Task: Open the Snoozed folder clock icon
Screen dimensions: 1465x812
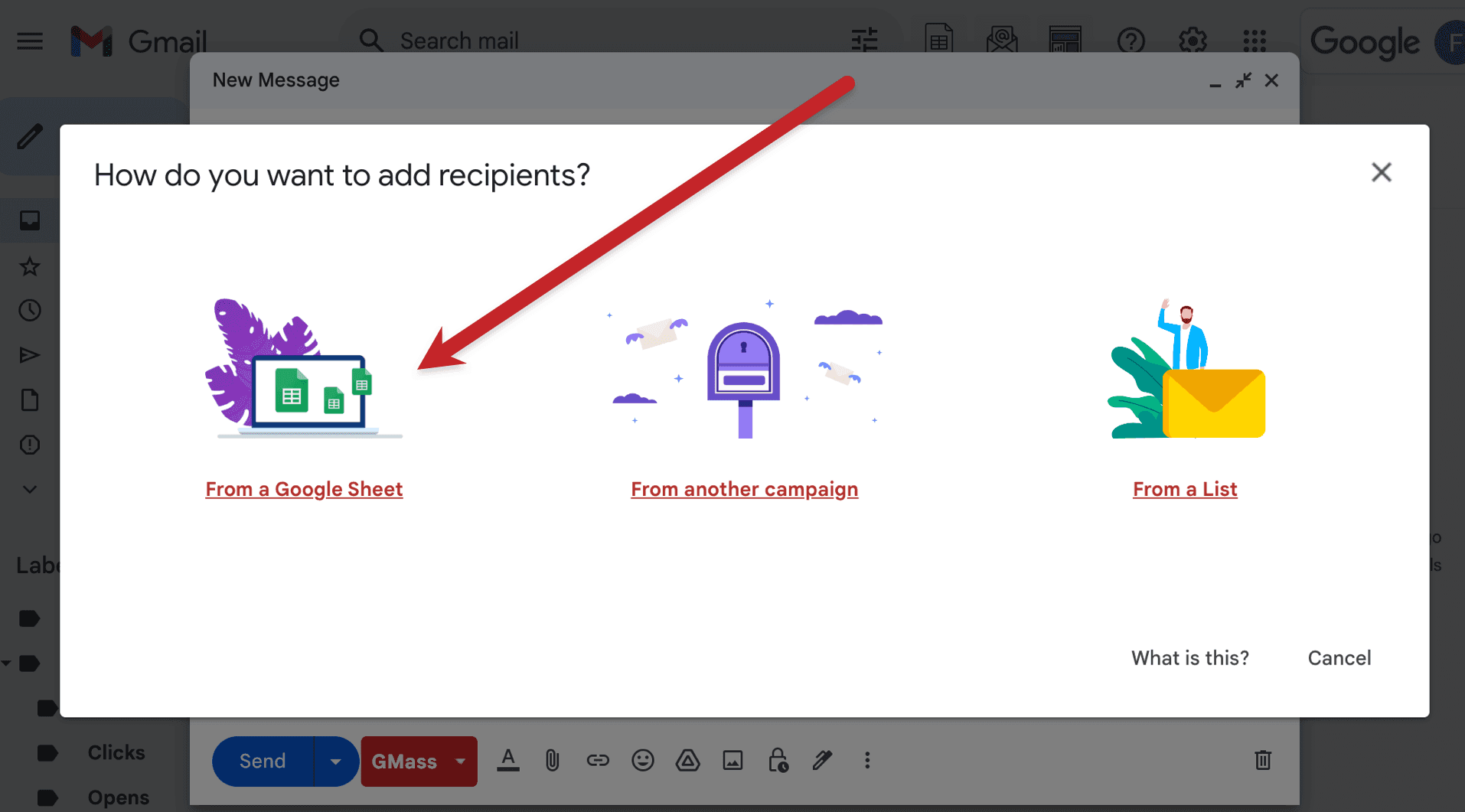Action: click(x=29, y=310)
